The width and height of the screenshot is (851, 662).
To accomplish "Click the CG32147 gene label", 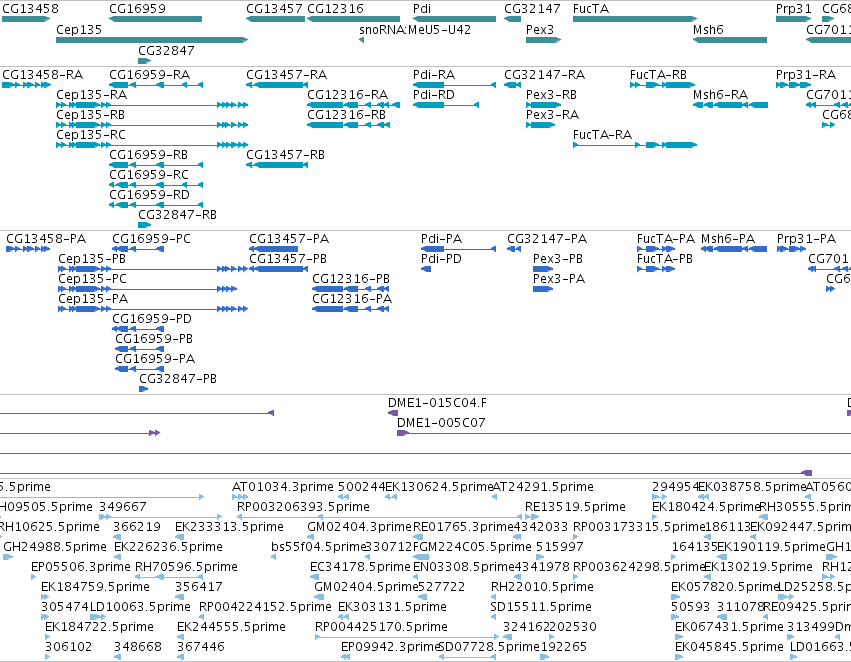I will click(x=532, y=9).
